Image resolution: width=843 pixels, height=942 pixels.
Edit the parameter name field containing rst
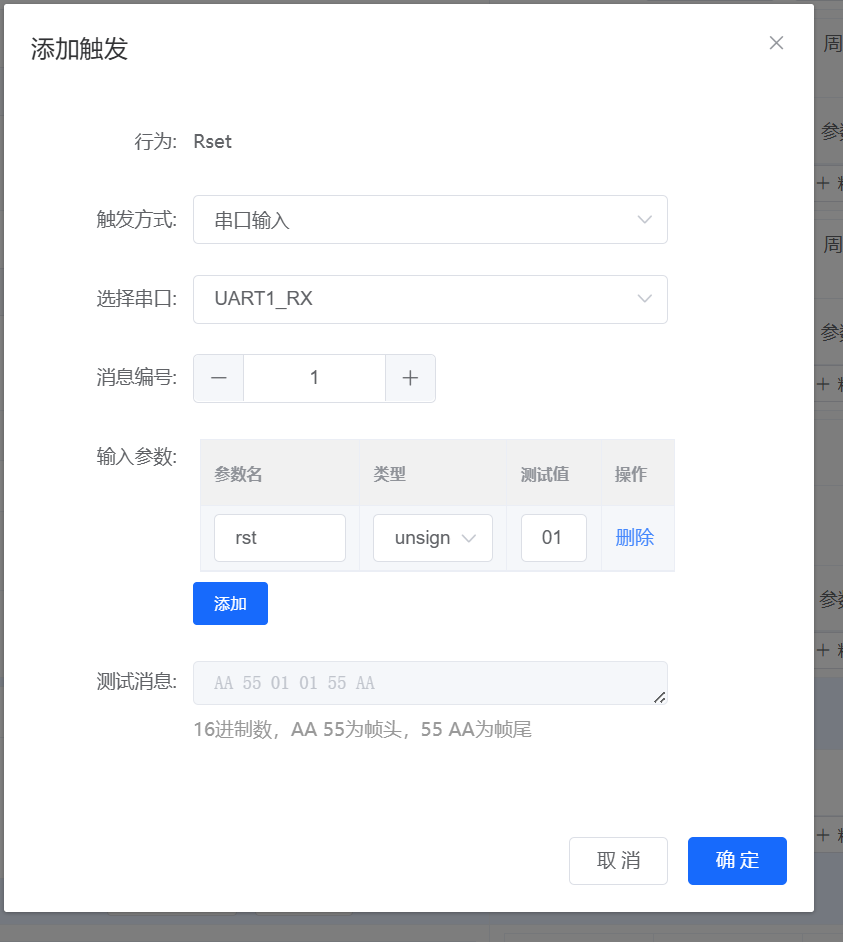point(280,538)
